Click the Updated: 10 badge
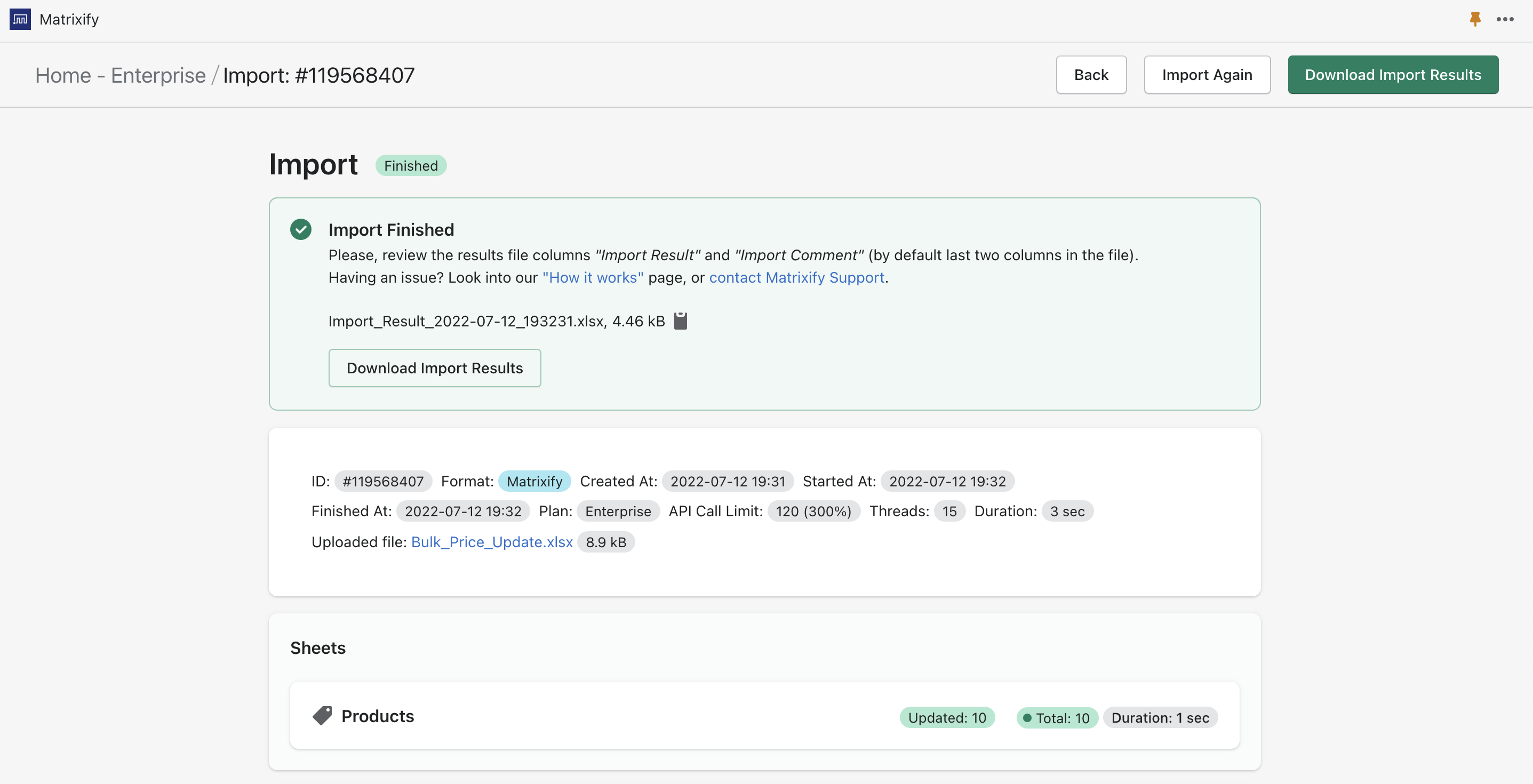This screenshot has width=1533, height=784. click(x=947, y=718)
